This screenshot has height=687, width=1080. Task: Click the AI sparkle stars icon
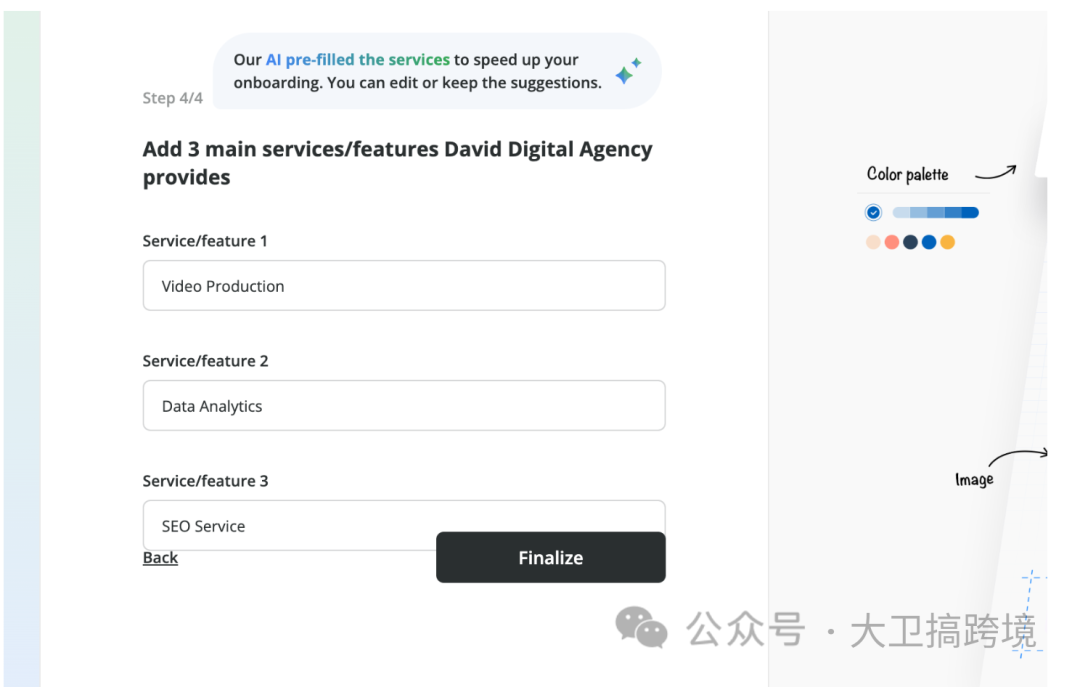pos(628,72)
